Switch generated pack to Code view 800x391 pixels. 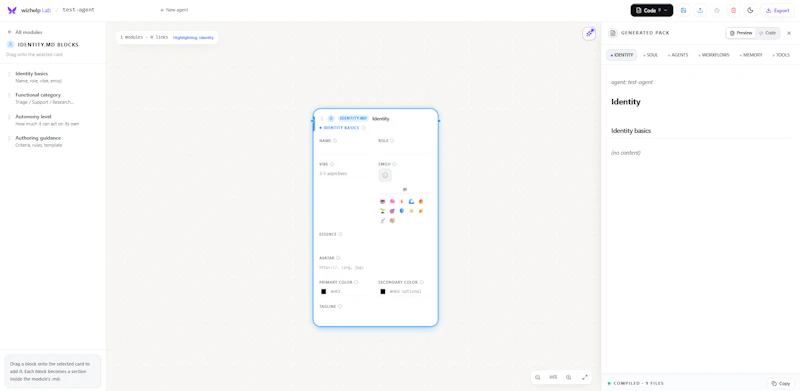tap(767, 33)
